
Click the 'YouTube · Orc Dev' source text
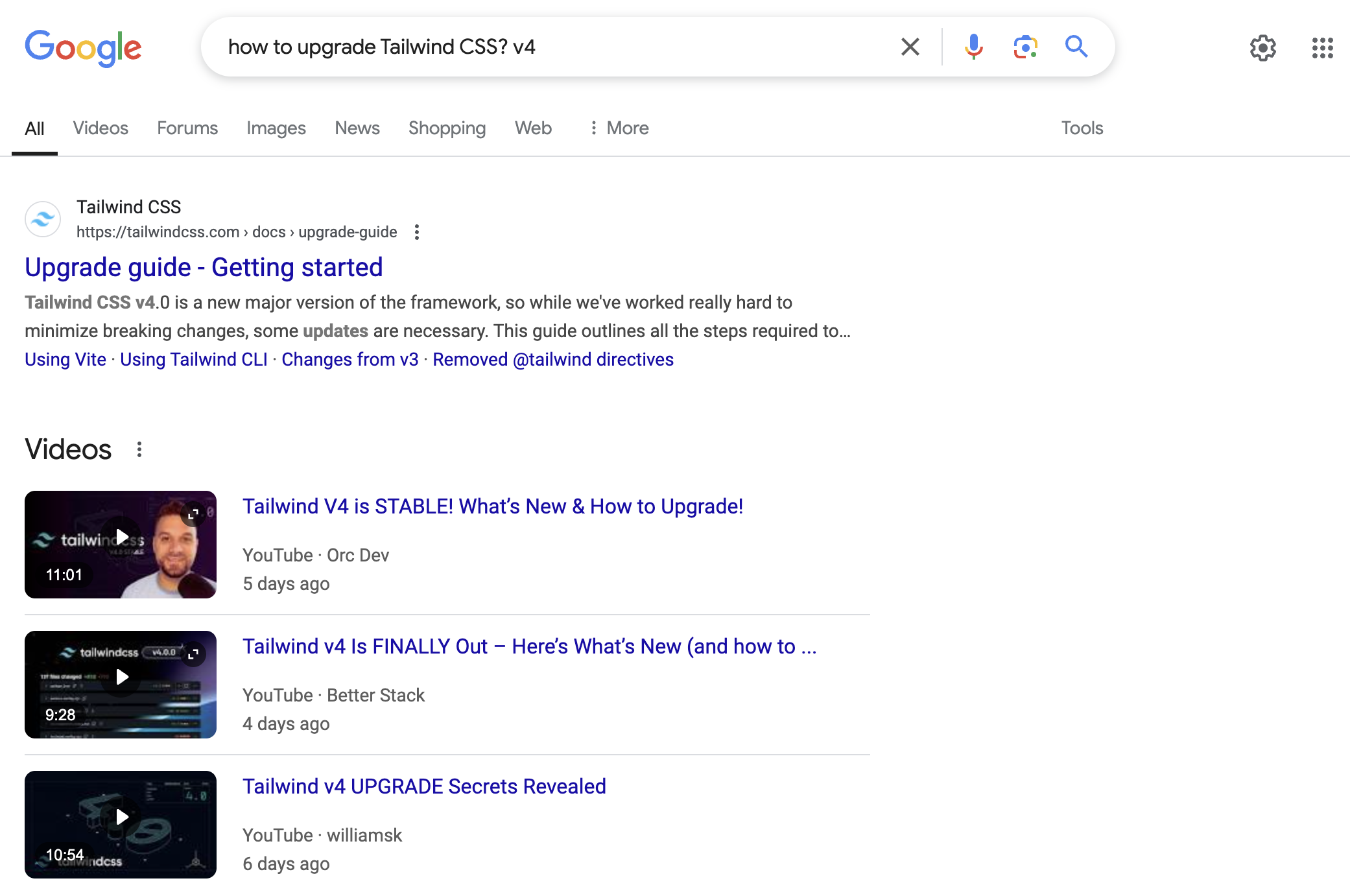click(x=316, y=555)
